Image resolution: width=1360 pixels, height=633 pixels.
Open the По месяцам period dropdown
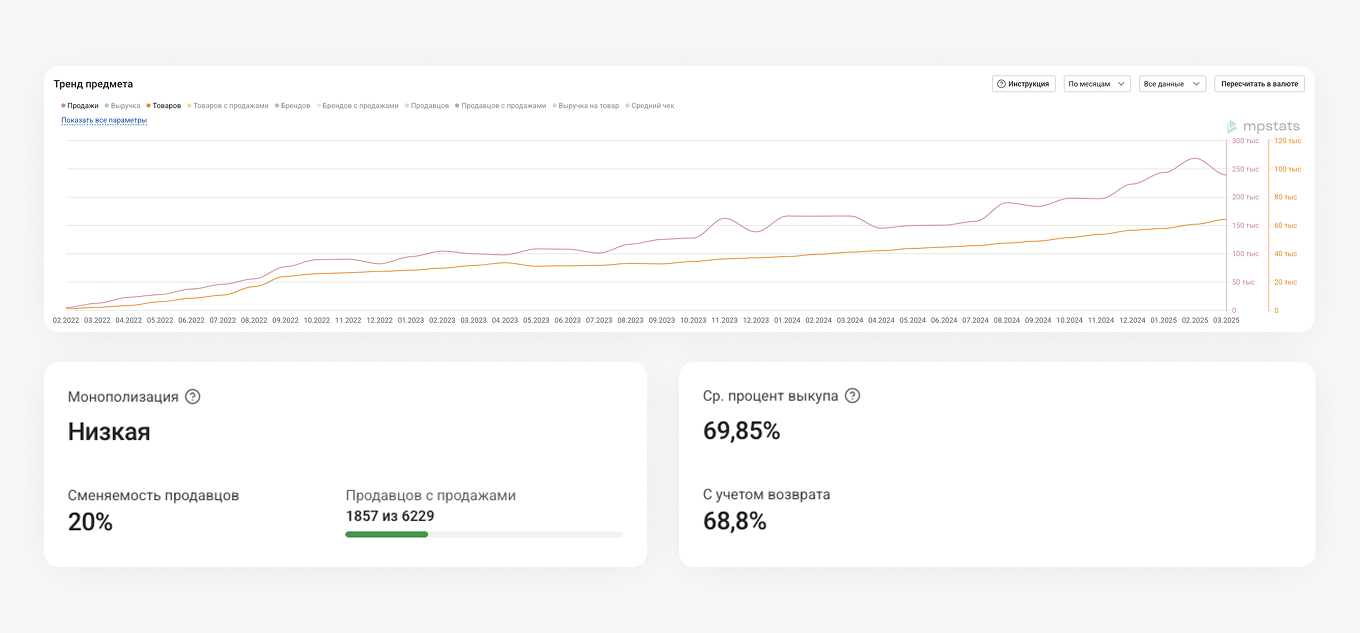(x=1097, y=84)
